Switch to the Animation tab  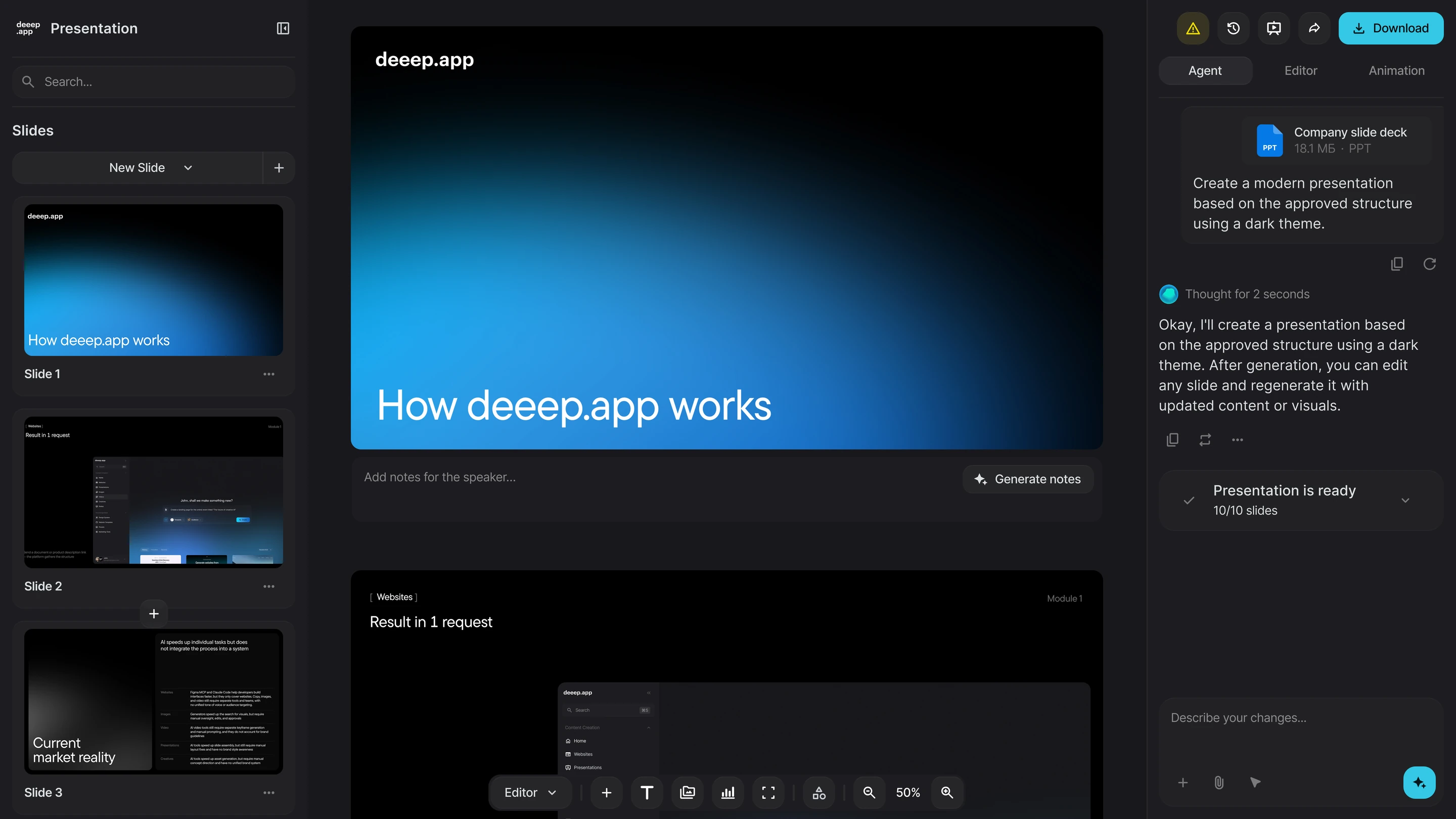(x=1397, y=71)
